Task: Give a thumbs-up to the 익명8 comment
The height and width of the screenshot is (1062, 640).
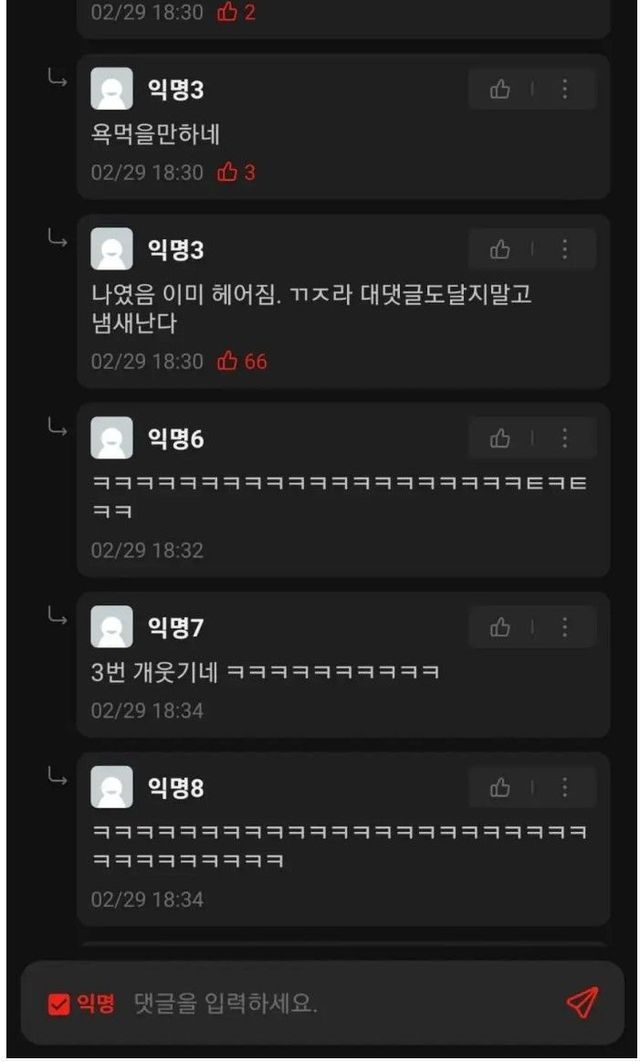Action: point(500,788)
